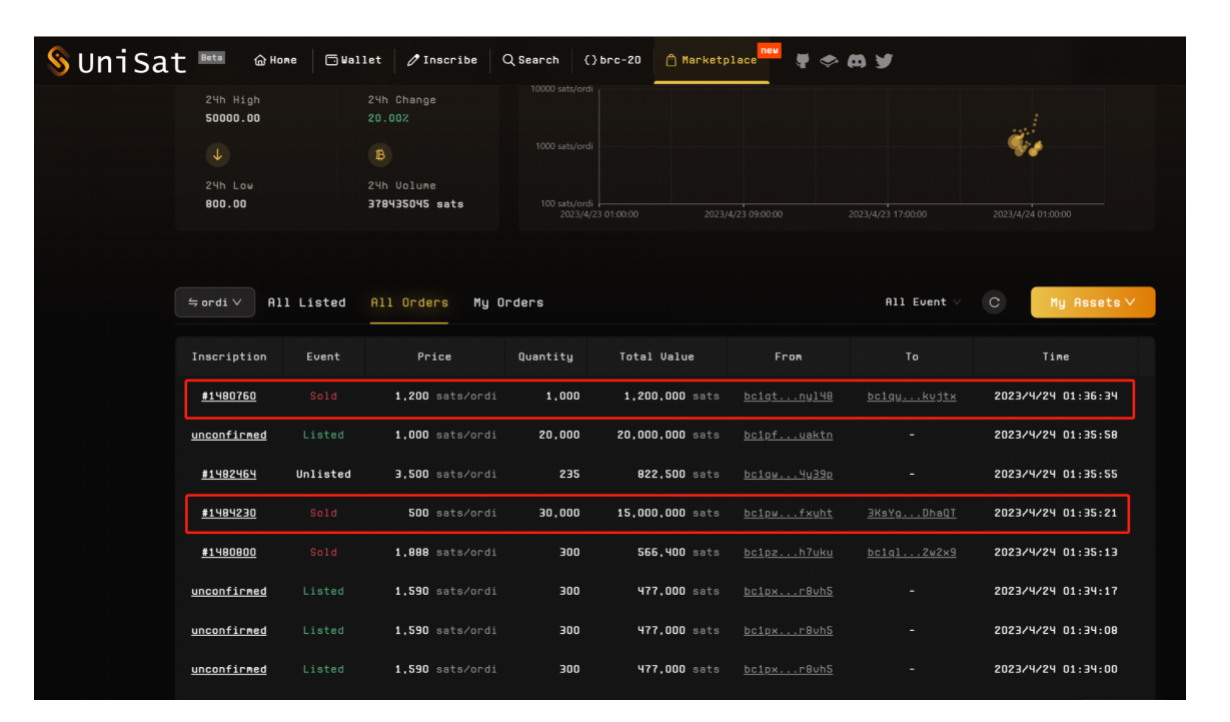Viewport: 1230px width, 722px height.
Task: Click the Total Value column header
Action: (x=656, y=356)
